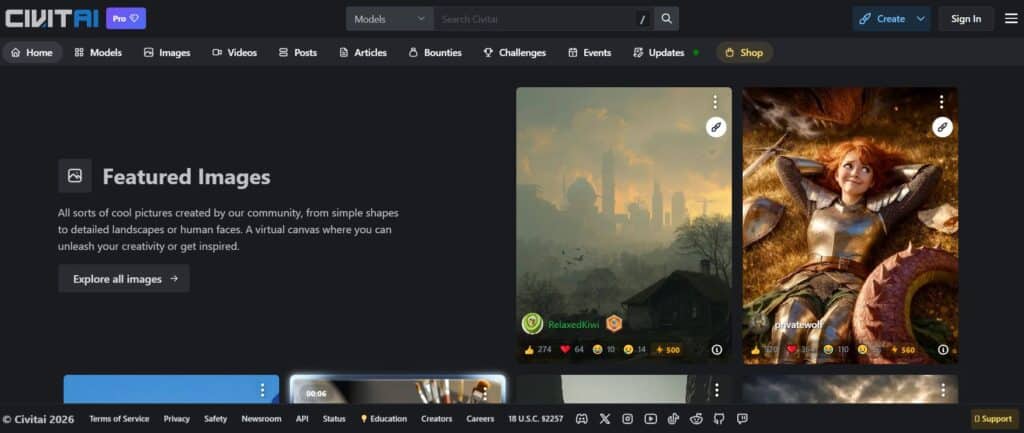Open the Videos tab
This screenshot has width=1024, height=433.
coord(234,52)
